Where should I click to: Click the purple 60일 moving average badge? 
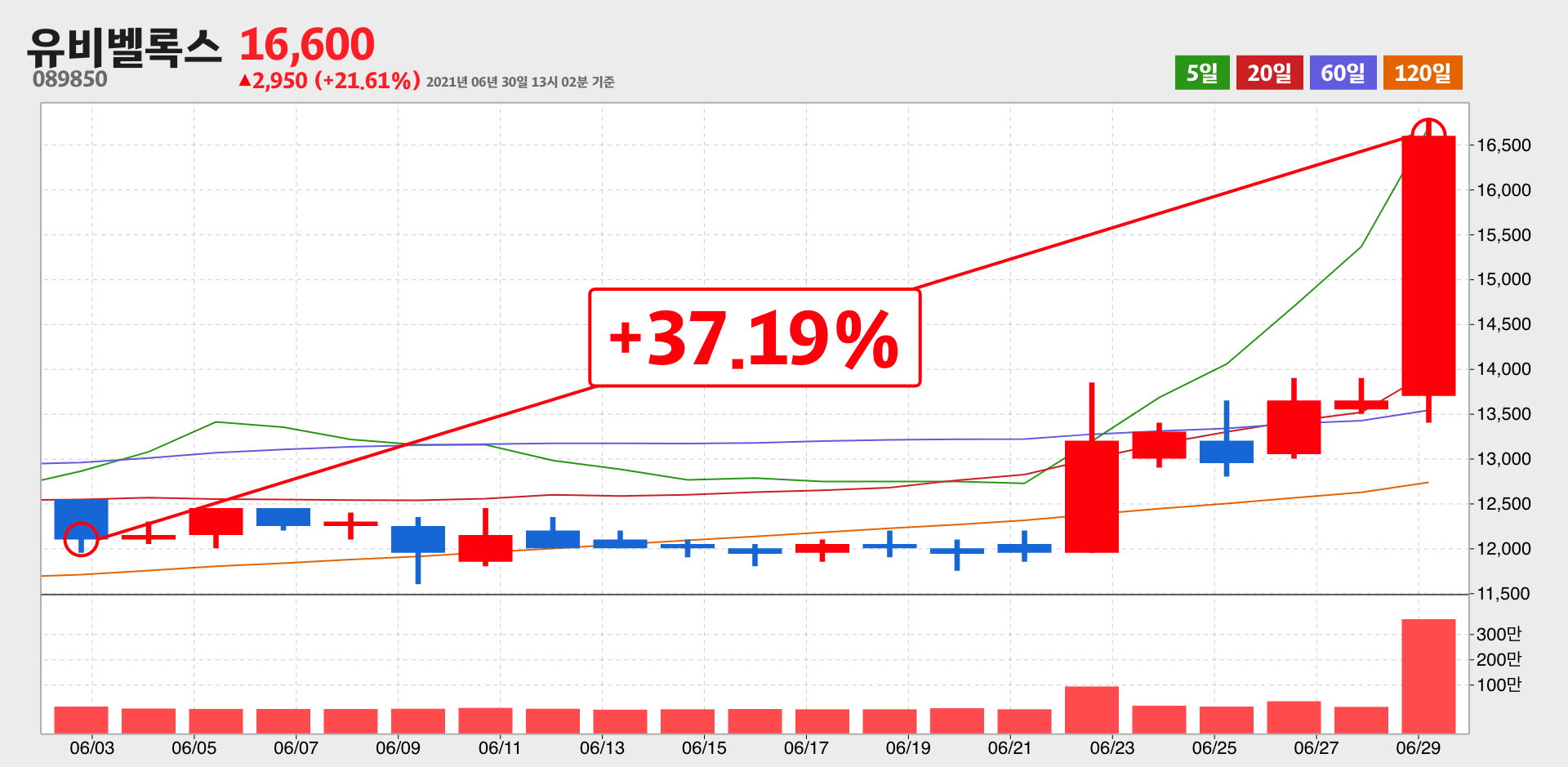click(x=1343, y=73)
